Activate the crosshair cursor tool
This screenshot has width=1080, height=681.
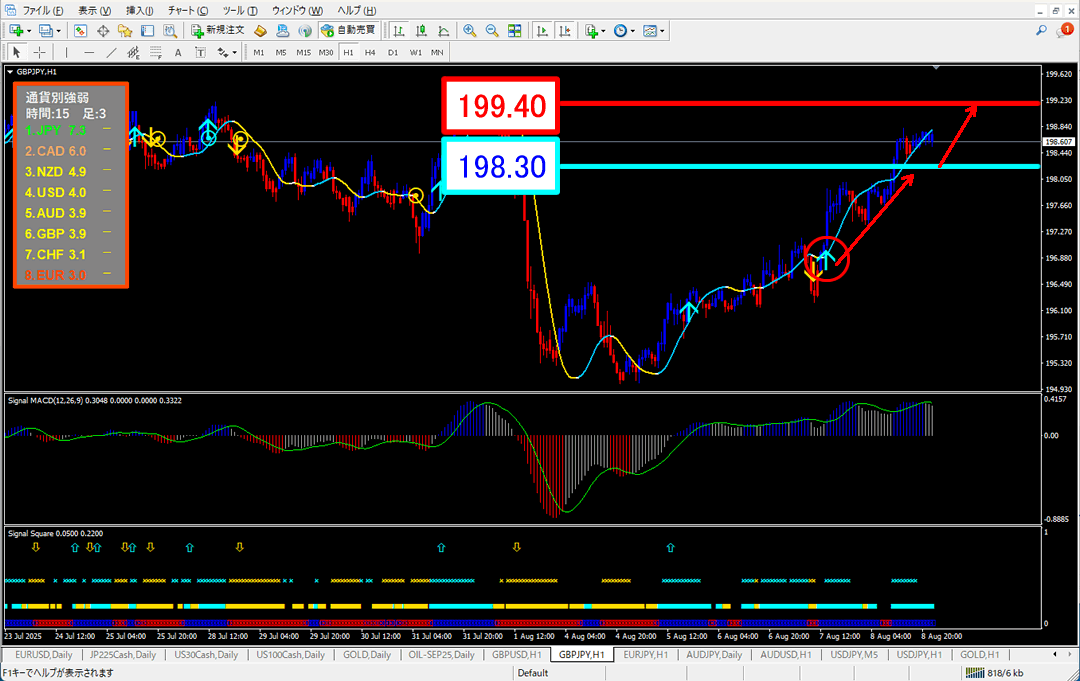(39, 52)
